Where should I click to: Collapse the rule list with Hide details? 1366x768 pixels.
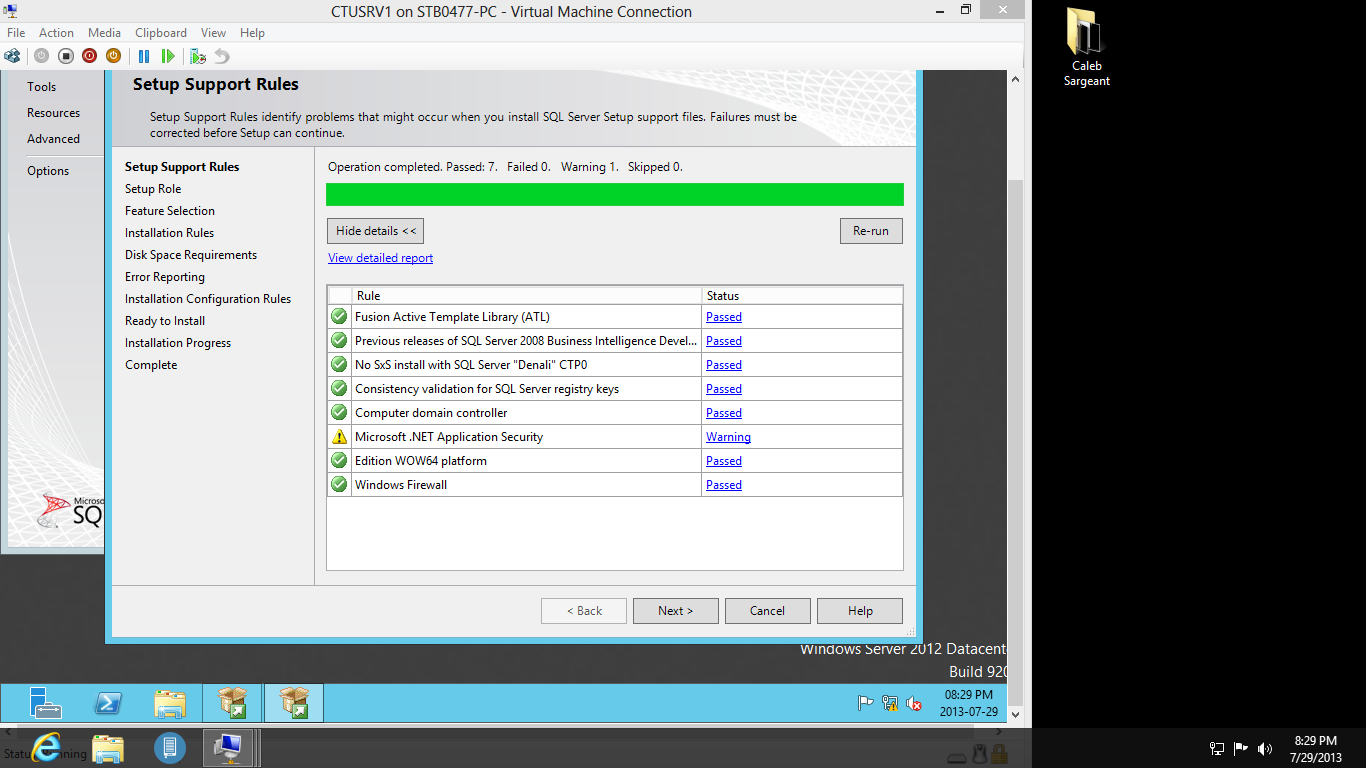point(376,231)
